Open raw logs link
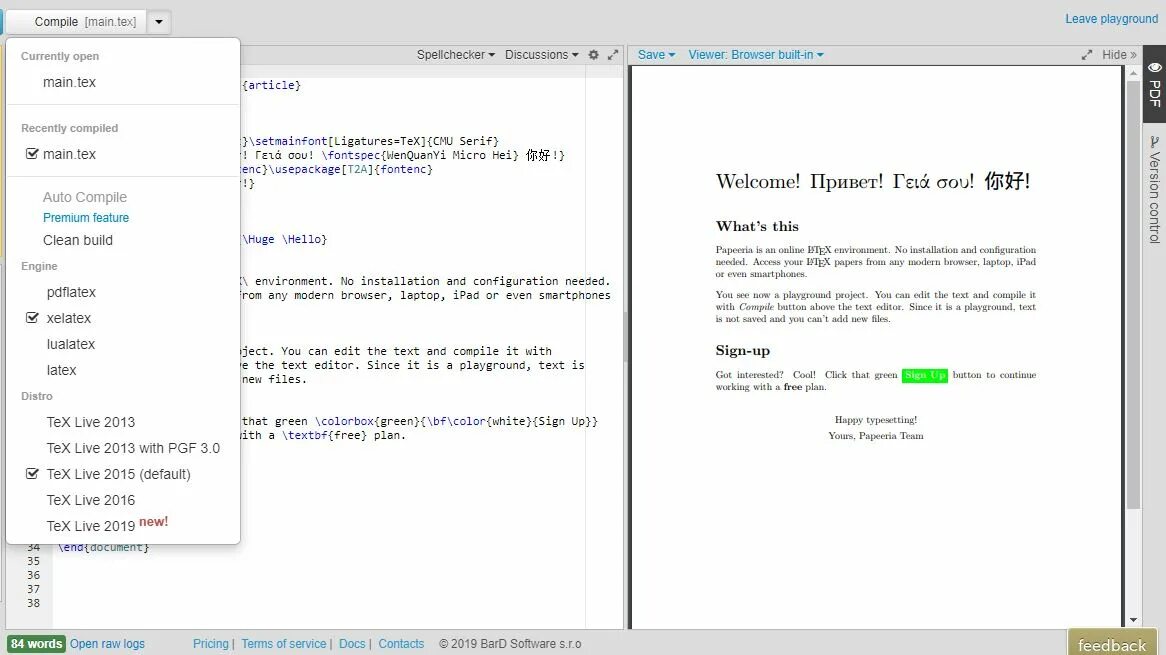The image size is (1166, 655). 107,644
